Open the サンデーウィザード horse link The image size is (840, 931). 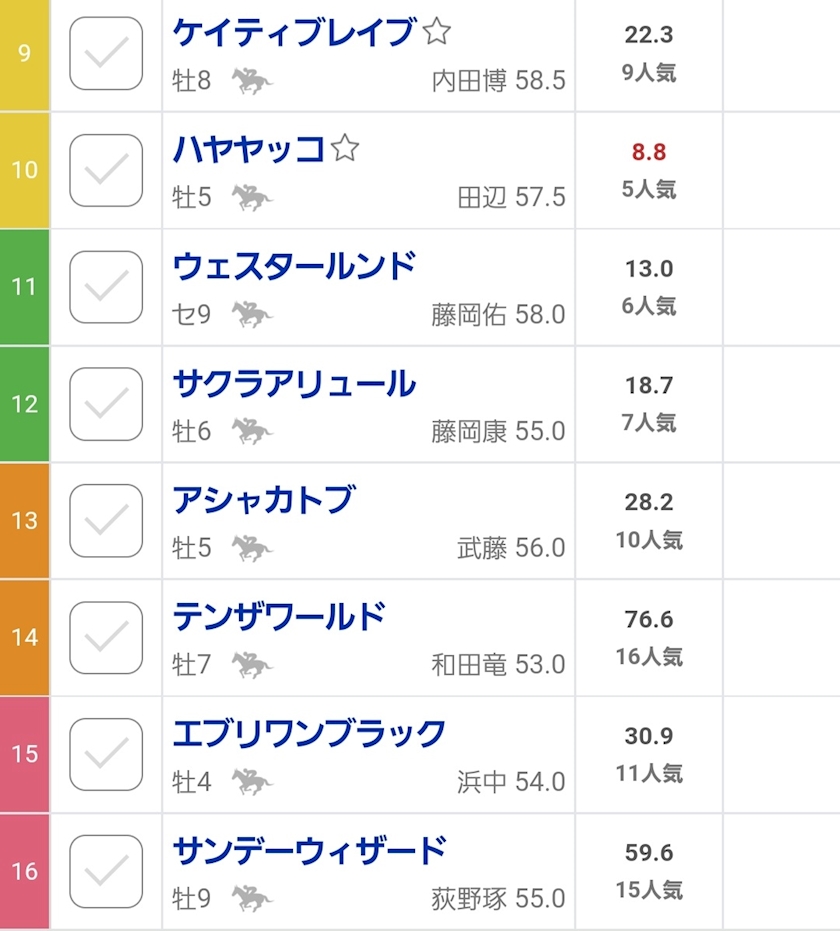(309, 851)
